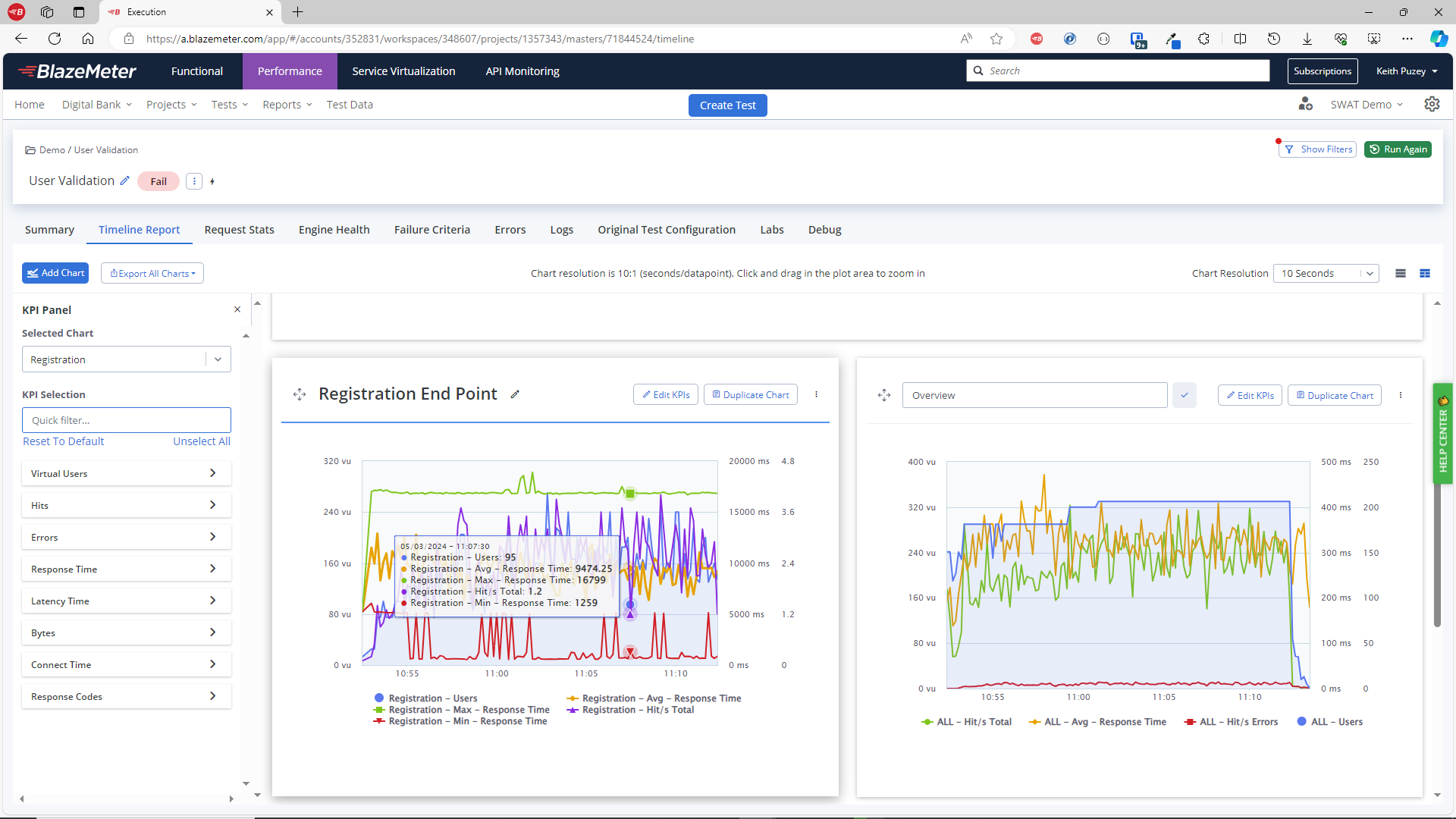
Task: Open the Selected Chart Registration dropdown
Action: (126, 359)
